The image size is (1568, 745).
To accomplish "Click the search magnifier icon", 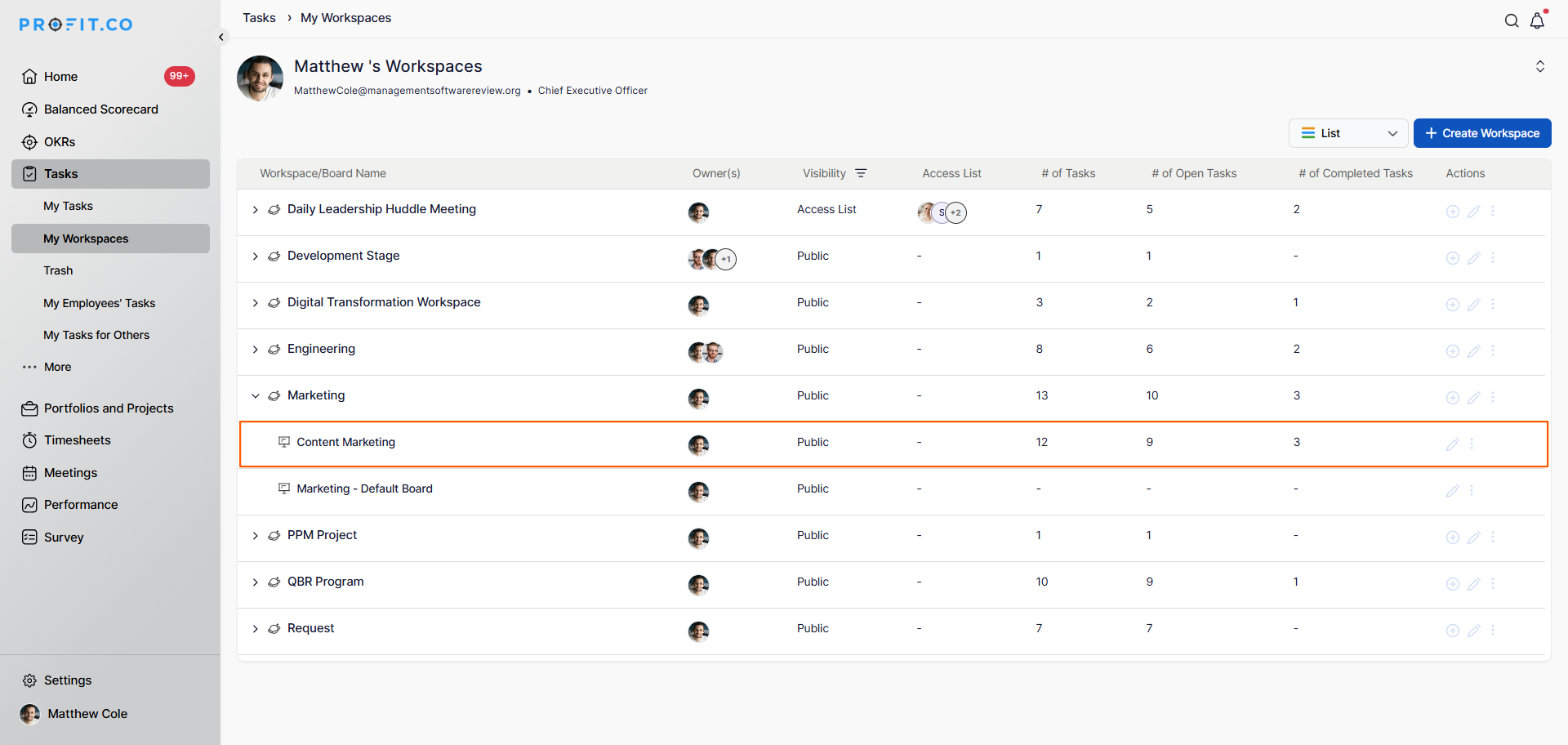I will pos(1512,21).
